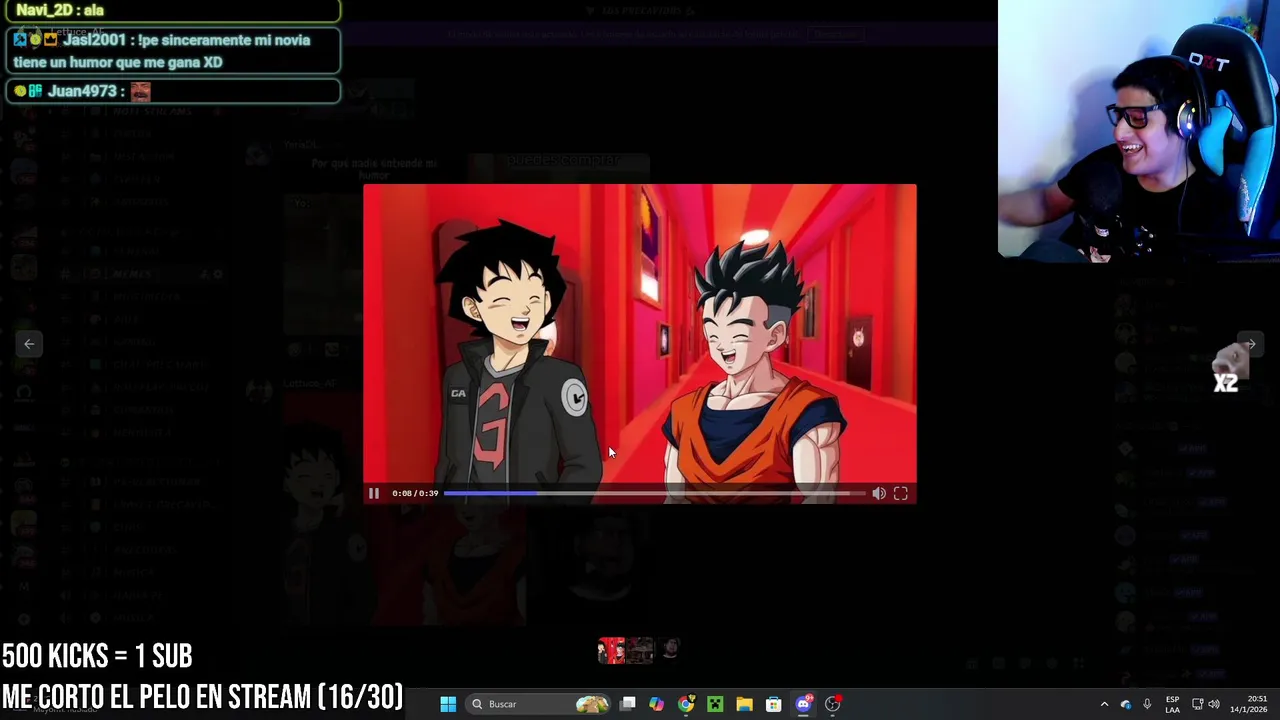The height and width of the screenshot is (720, 1280).
Task: Open Microsoft Store from the taskbar
Action: (773, 704)
